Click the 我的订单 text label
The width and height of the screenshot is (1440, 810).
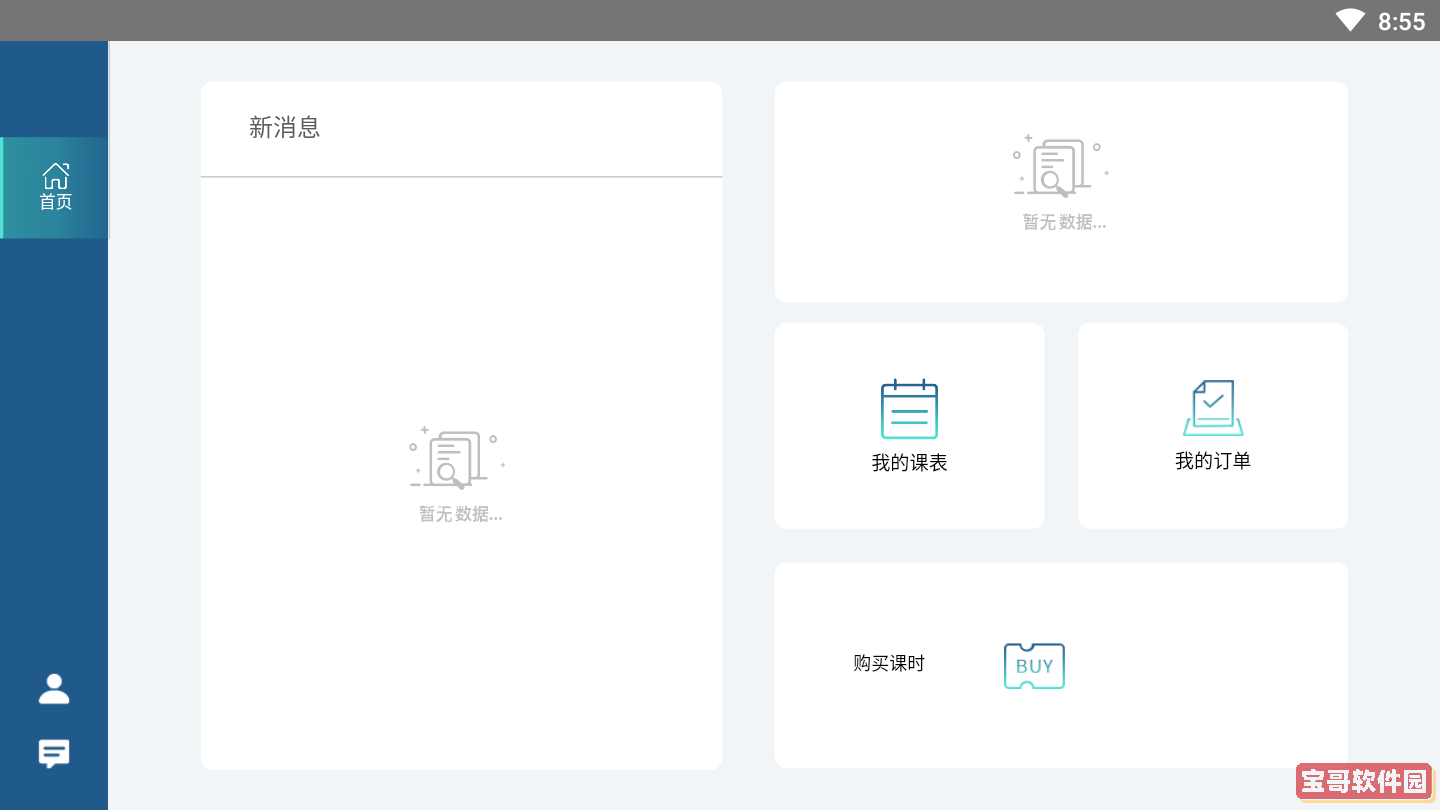[1213, 461]
